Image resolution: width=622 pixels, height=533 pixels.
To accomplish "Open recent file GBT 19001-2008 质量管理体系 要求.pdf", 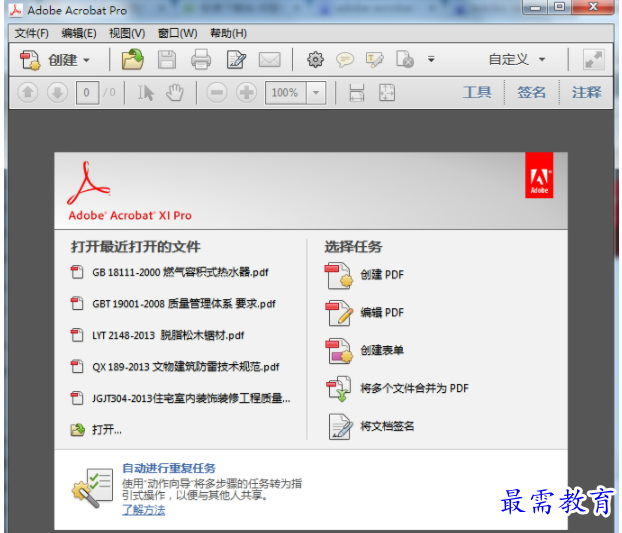I will coord(184,304).
